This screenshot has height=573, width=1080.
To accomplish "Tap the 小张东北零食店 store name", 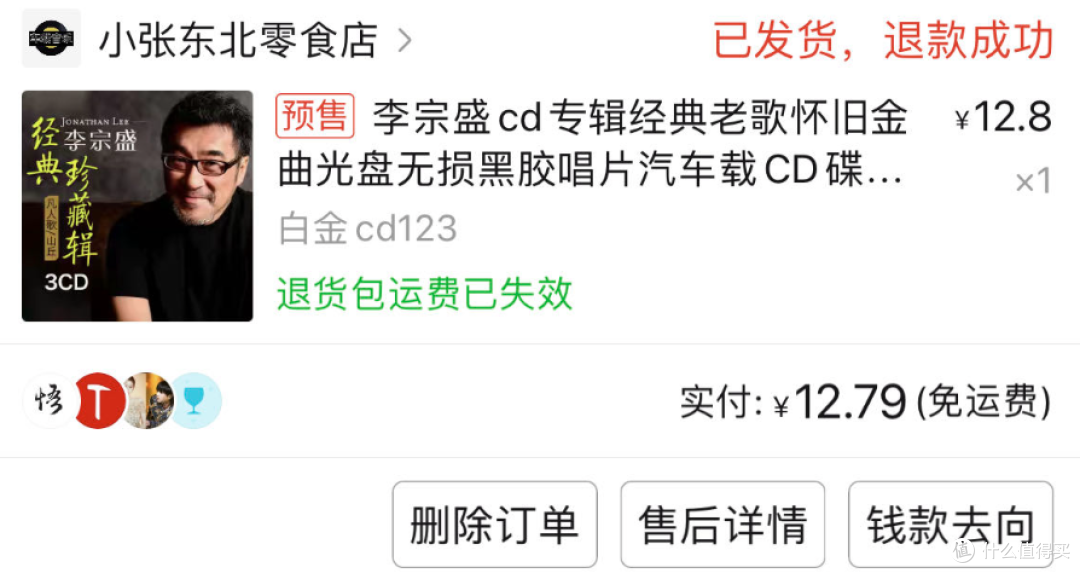I will coord(238,40).
